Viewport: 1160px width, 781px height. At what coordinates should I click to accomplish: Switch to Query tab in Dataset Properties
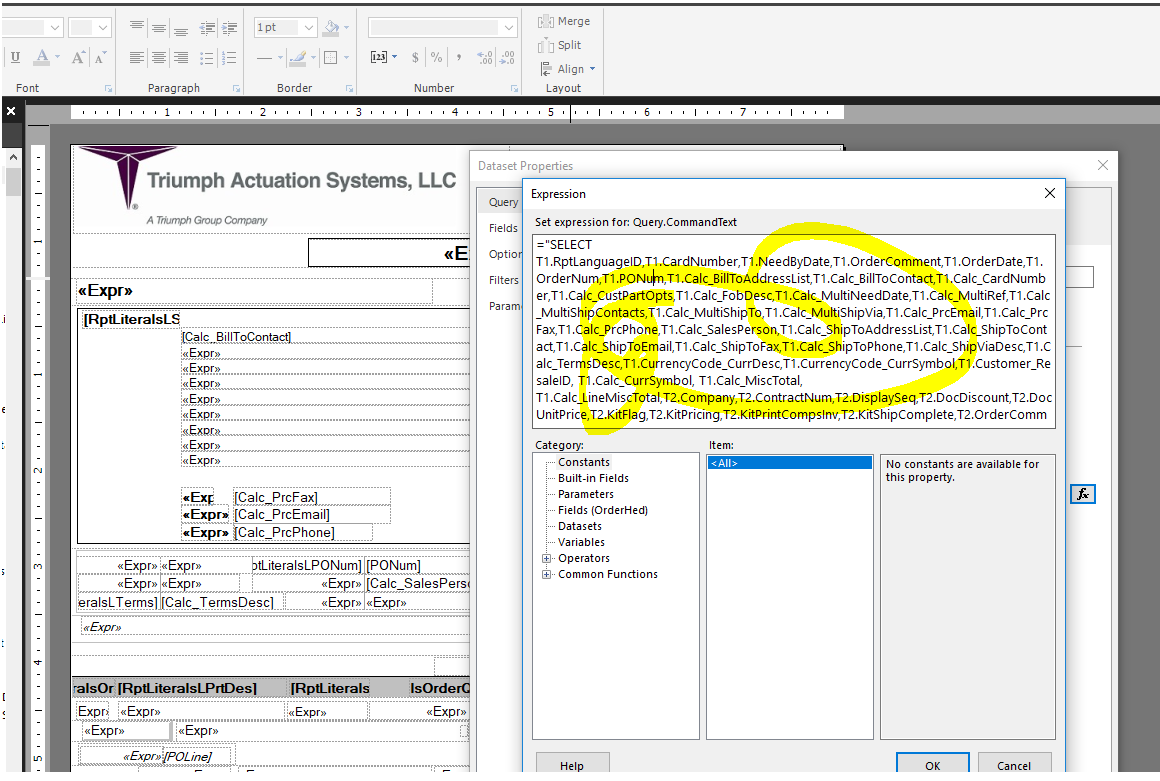click(502, 202)
